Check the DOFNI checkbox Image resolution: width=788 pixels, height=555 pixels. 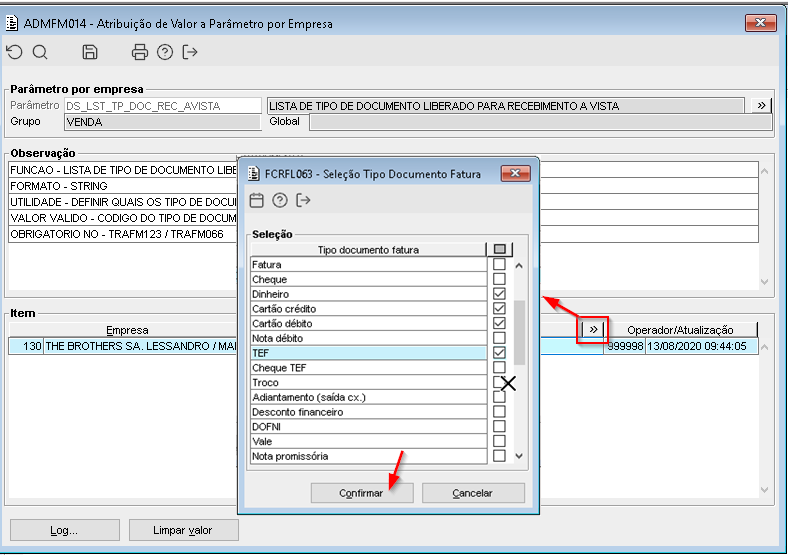tap(499, 426)
